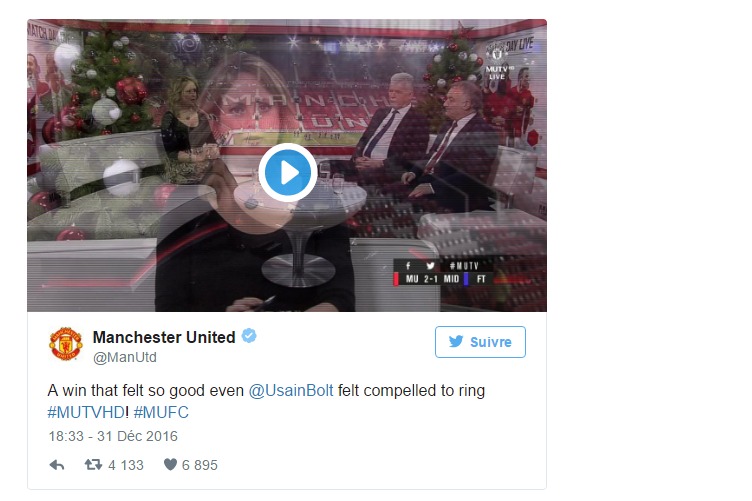This screenshot has width=752, height=501.
Task: Click the 6 895 likes count
Action: (200, 466)
